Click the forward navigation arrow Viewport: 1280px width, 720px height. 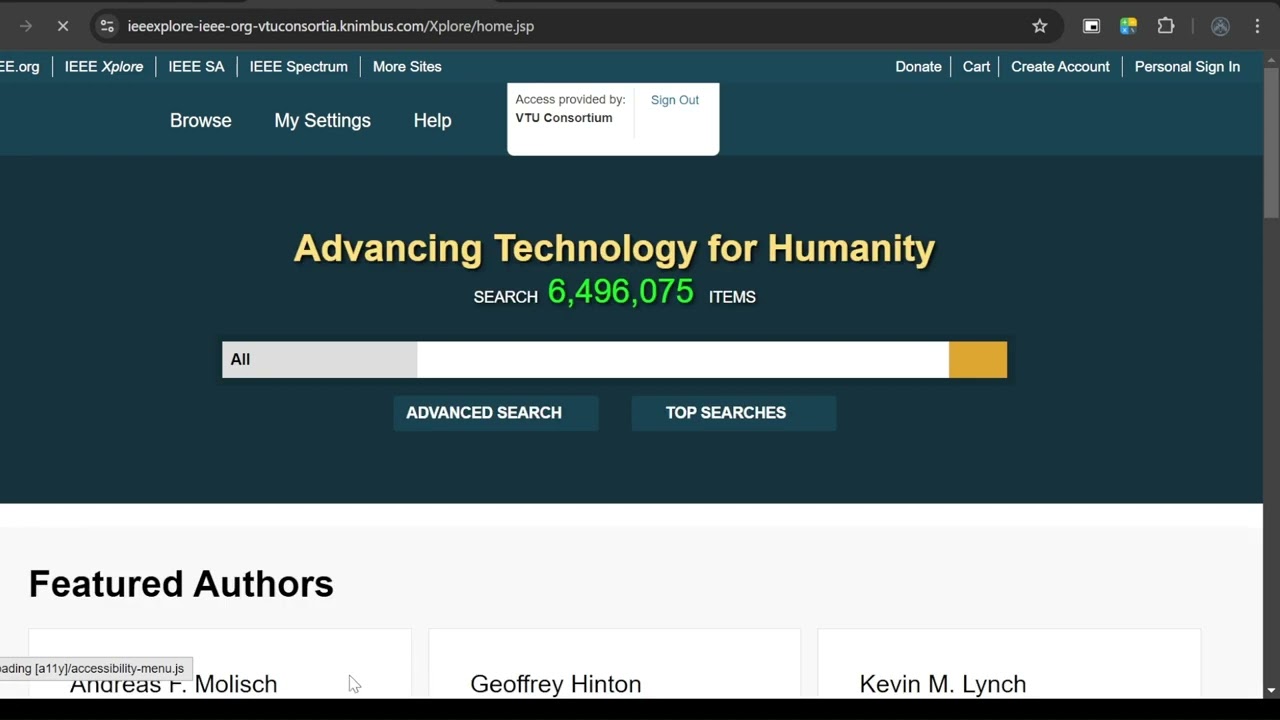[x=26, y=26]
